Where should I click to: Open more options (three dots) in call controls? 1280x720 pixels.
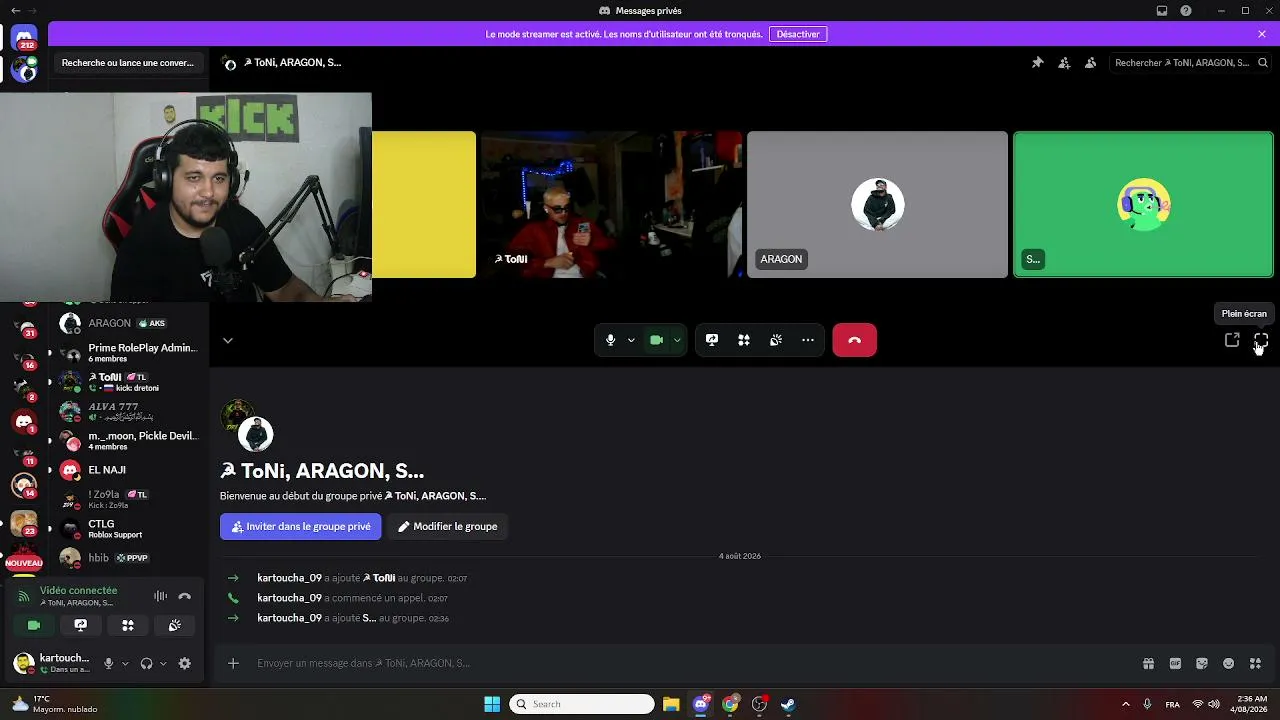click(x=808, y=340)
